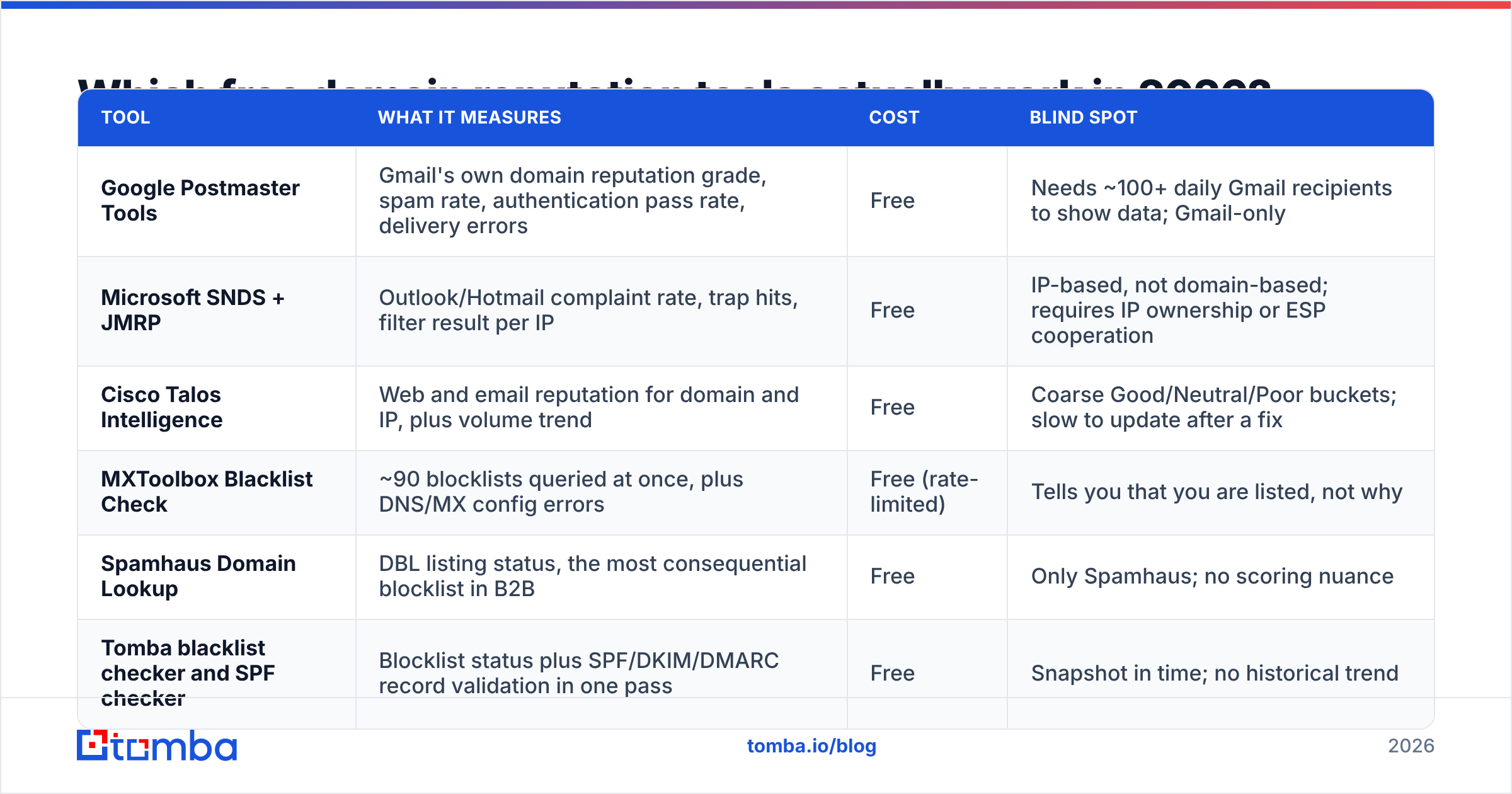Click the "Gmail's own domain reputation grade" description
The image size is (1512, 794).
[x=573, y=200]
